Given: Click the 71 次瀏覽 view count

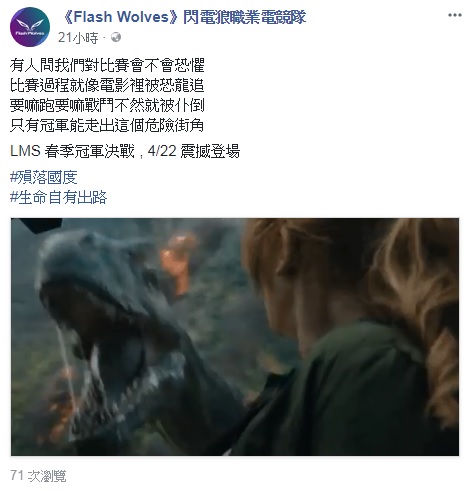Looking at the screenshot, I should [38, 476].
